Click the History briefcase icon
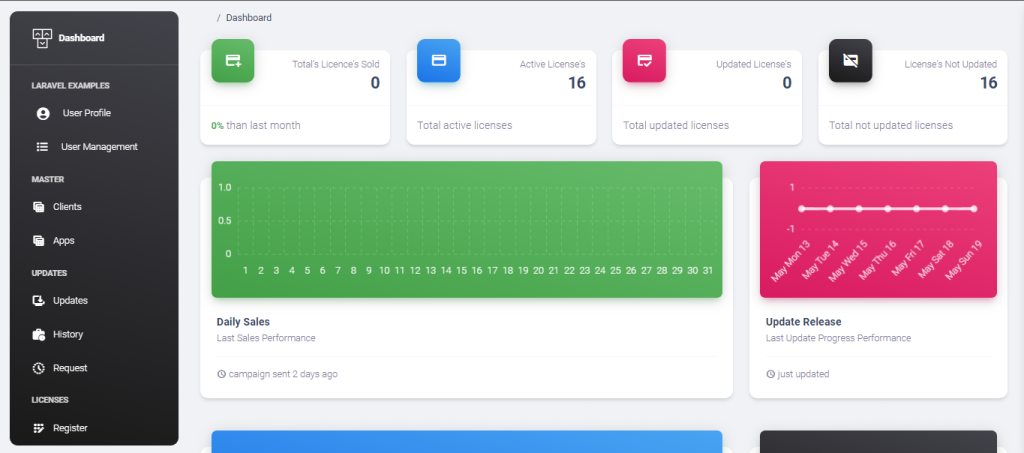1024x453 pixels. point(39,335)
